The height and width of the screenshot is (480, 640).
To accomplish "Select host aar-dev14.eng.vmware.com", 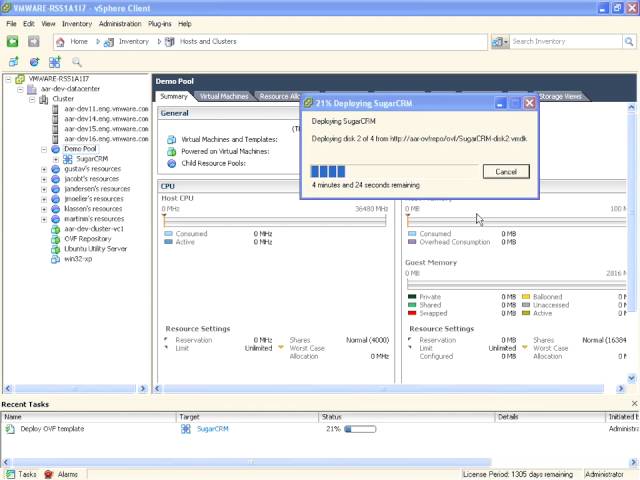I will 106,119.
